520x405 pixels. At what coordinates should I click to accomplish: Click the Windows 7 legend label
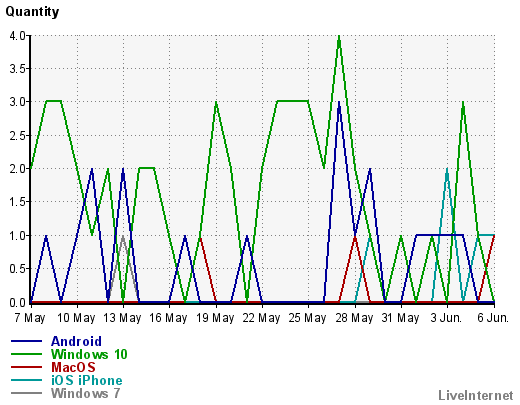point(85,393)
